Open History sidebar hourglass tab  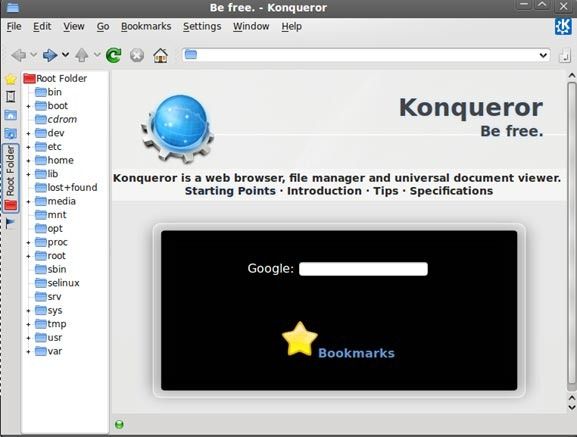[11, 96]
